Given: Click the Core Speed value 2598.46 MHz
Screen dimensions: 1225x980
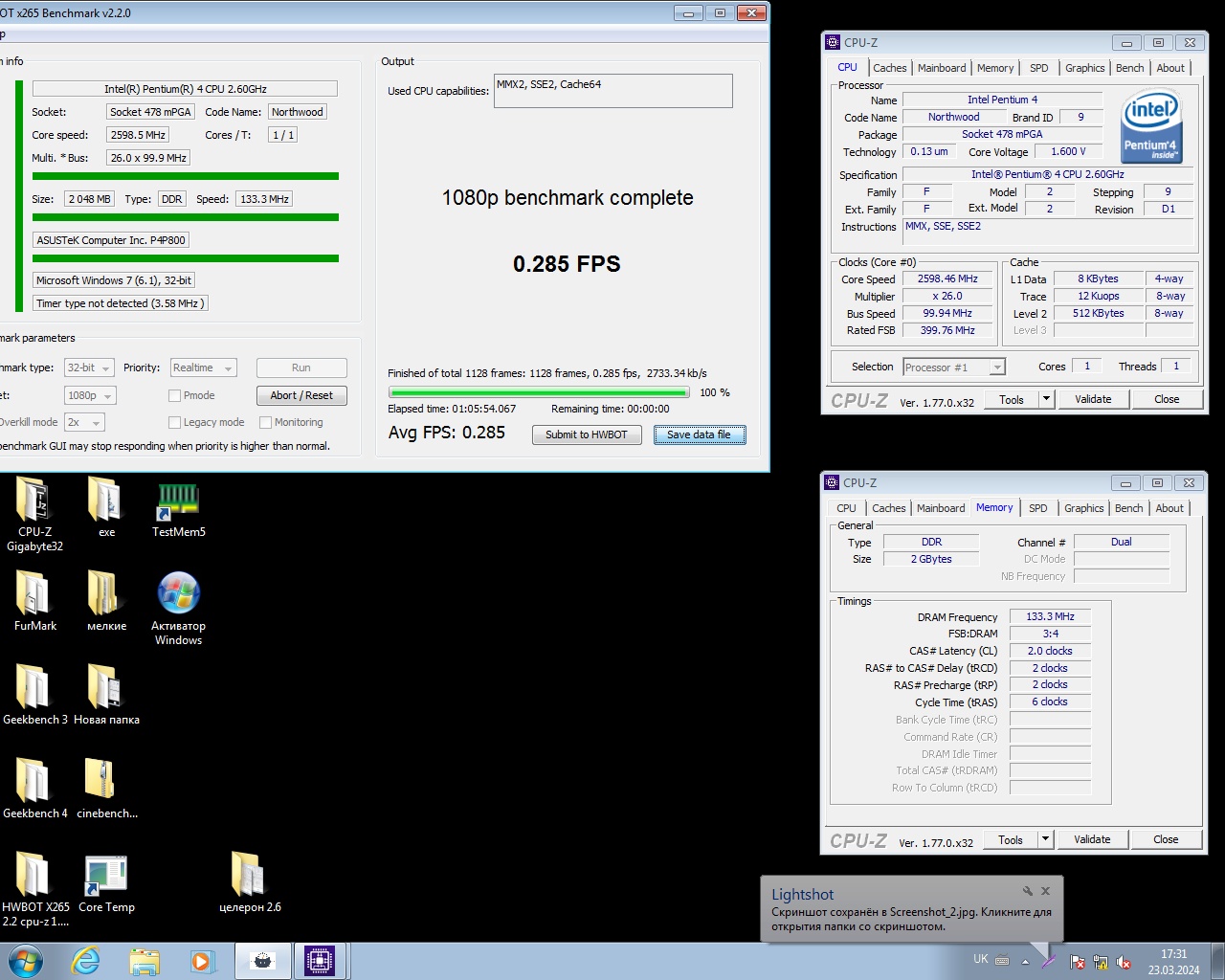Looking at the screenshot, I should click(x=947, y=278).
